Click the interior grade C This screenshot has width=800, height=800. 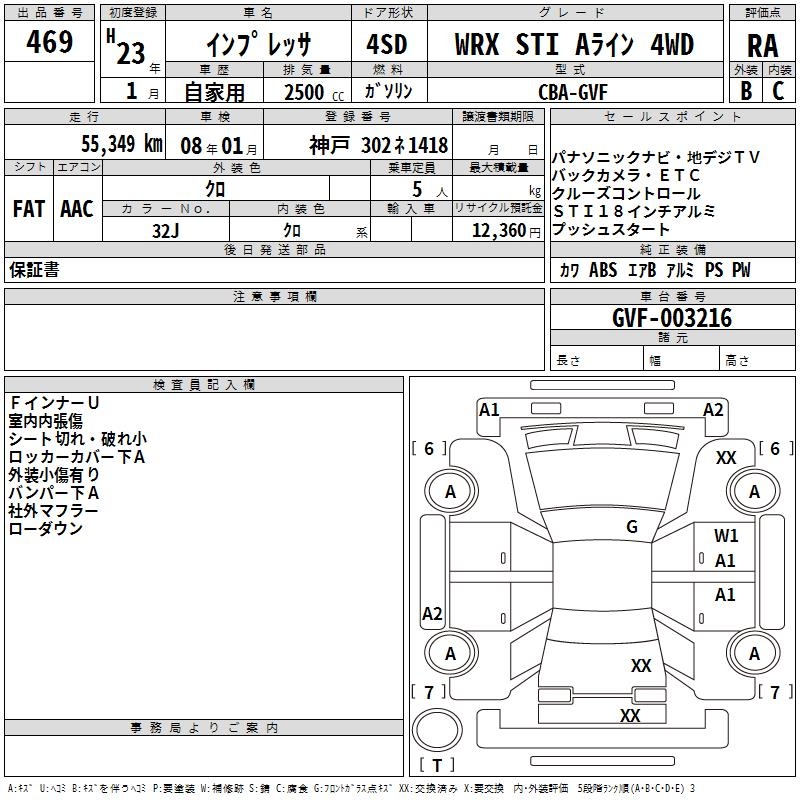(x=778, y=91)
